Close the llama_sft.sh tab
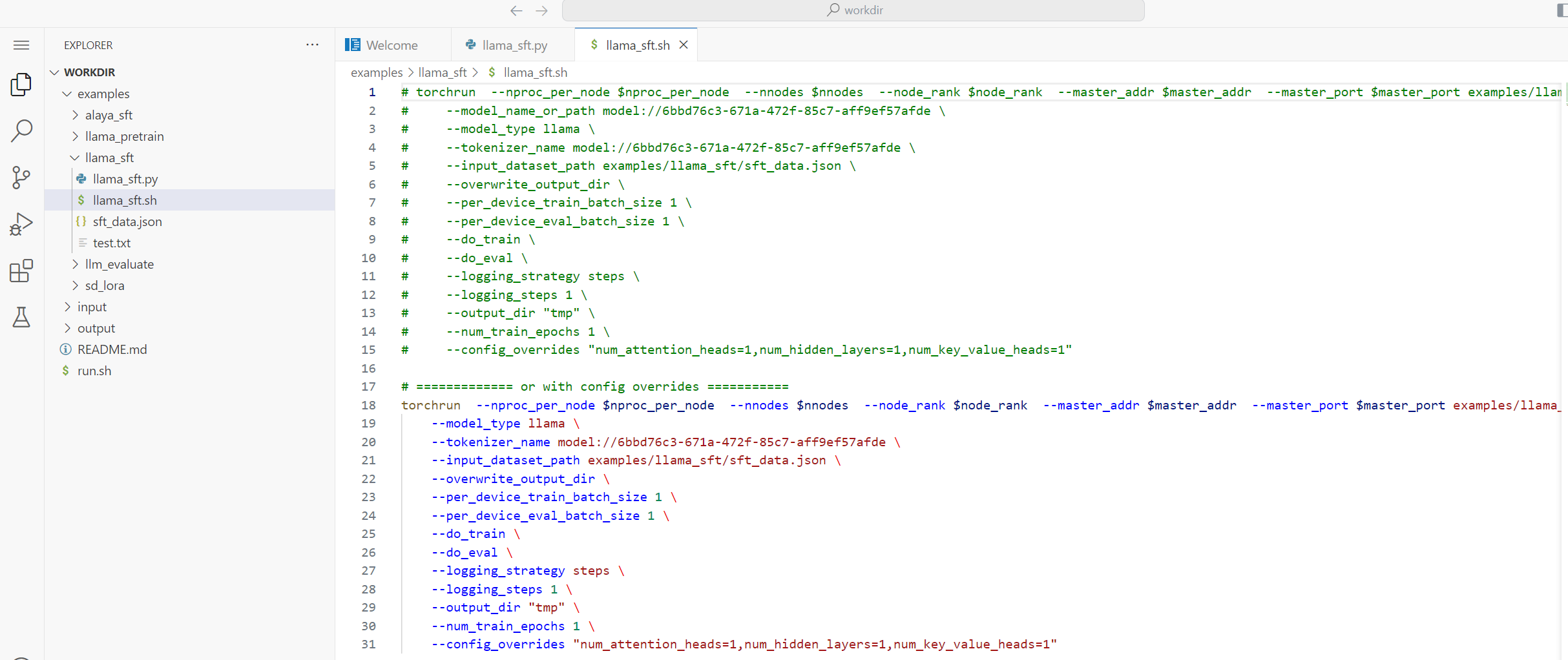Screen dimensions: 1568x660 pos(684,45)
